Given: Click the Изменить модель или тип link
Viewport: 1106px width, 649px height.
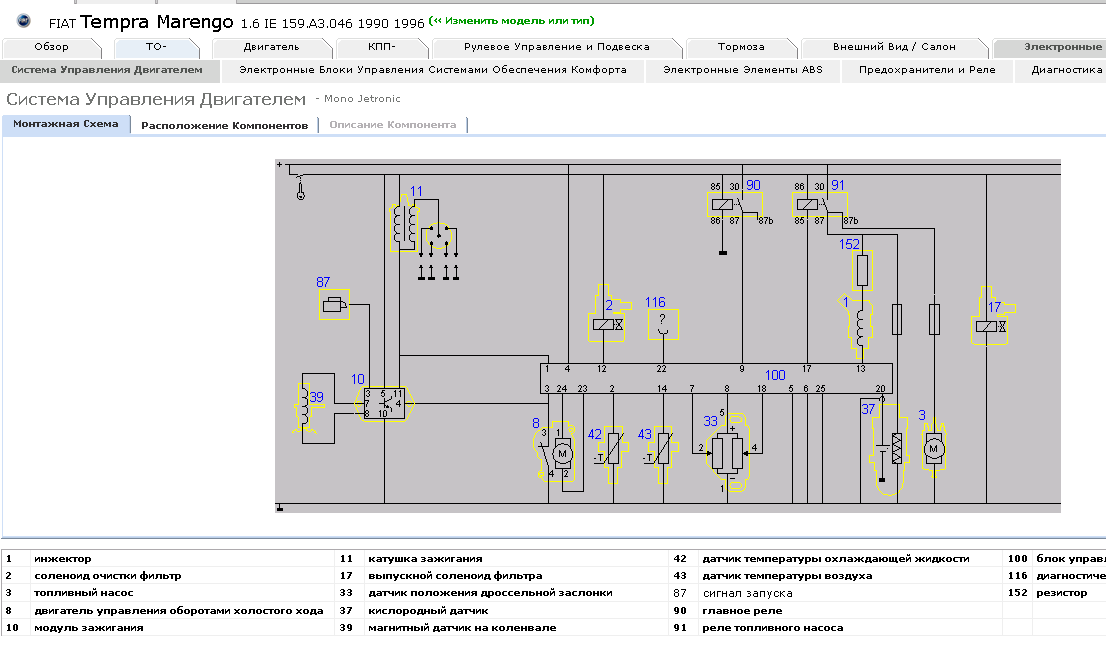Looking at the screenshot, I should click(511, 21).
